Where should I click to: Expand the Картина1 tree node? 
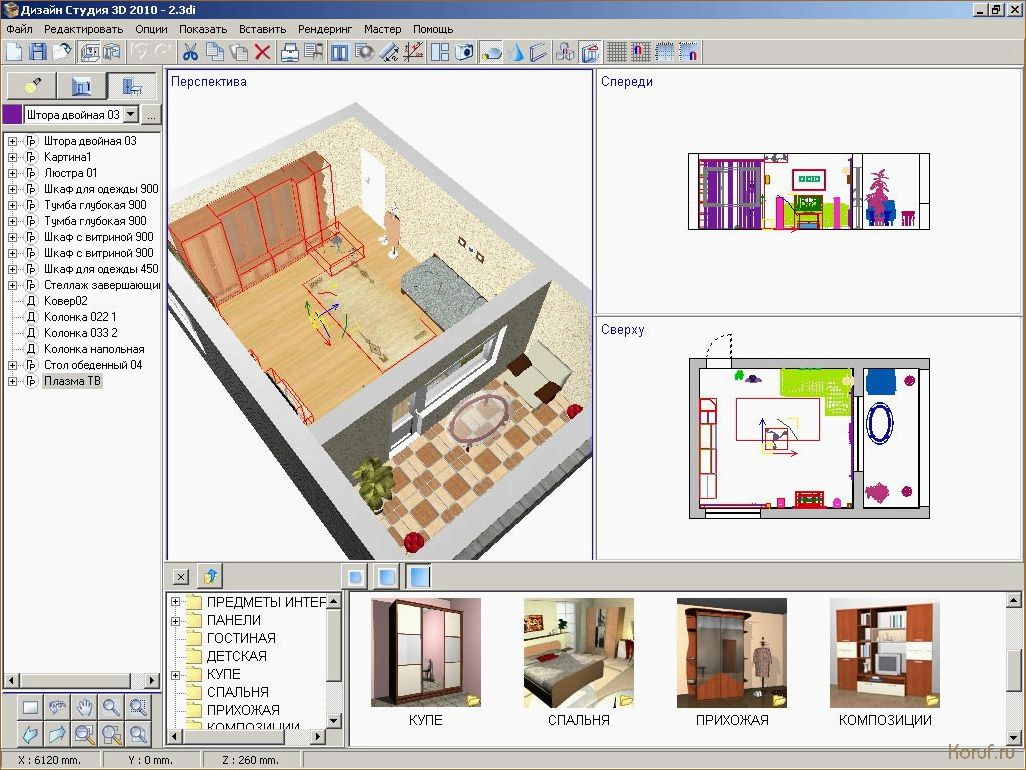click(12, 157)
